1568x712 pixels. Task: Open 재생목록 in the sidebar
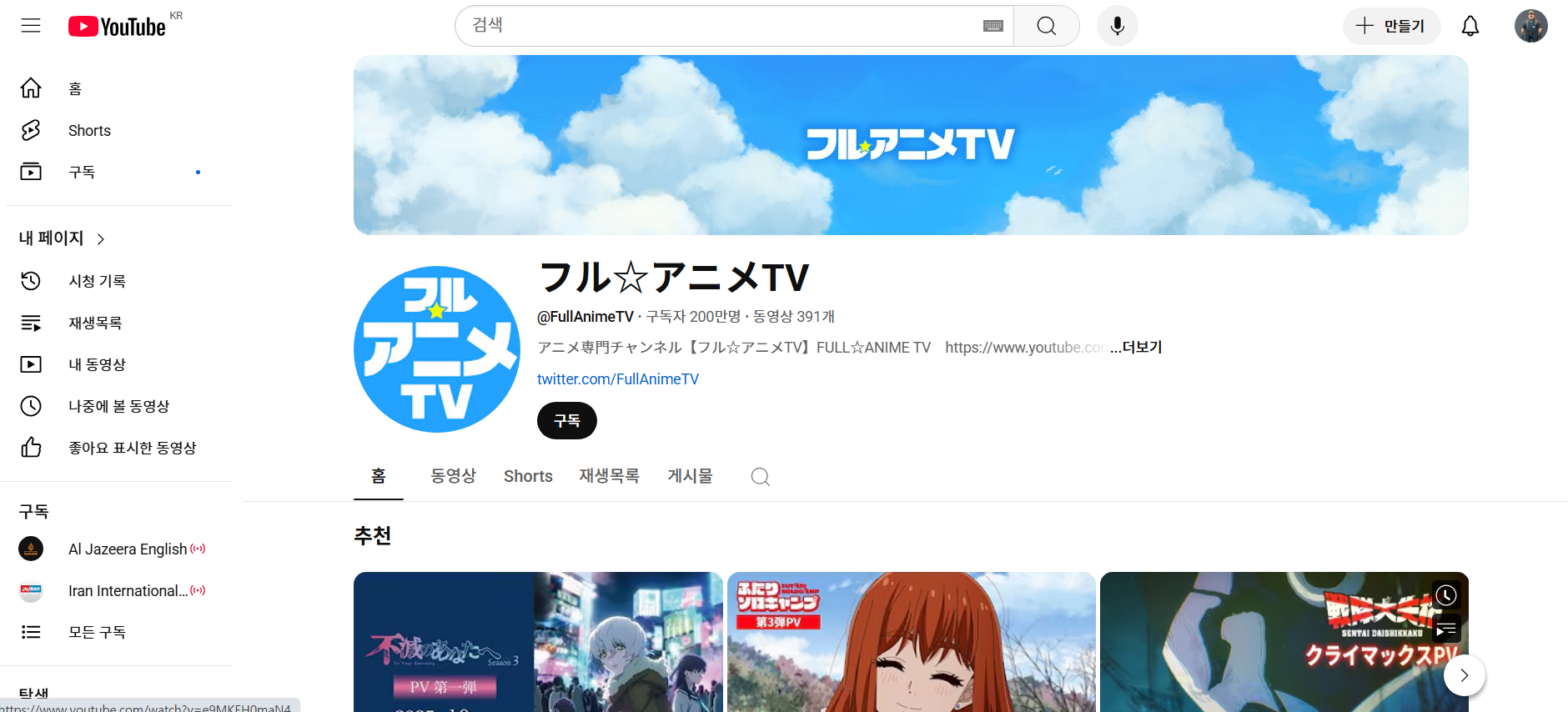click(118, 323)
